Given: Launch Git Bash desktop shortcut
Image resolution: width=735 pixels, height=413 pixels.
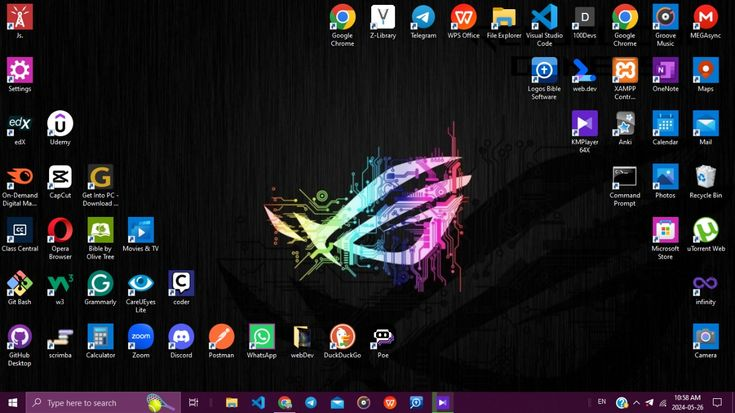Looking at the screenshot, I should pyautogui.click(x=20, y=289).
